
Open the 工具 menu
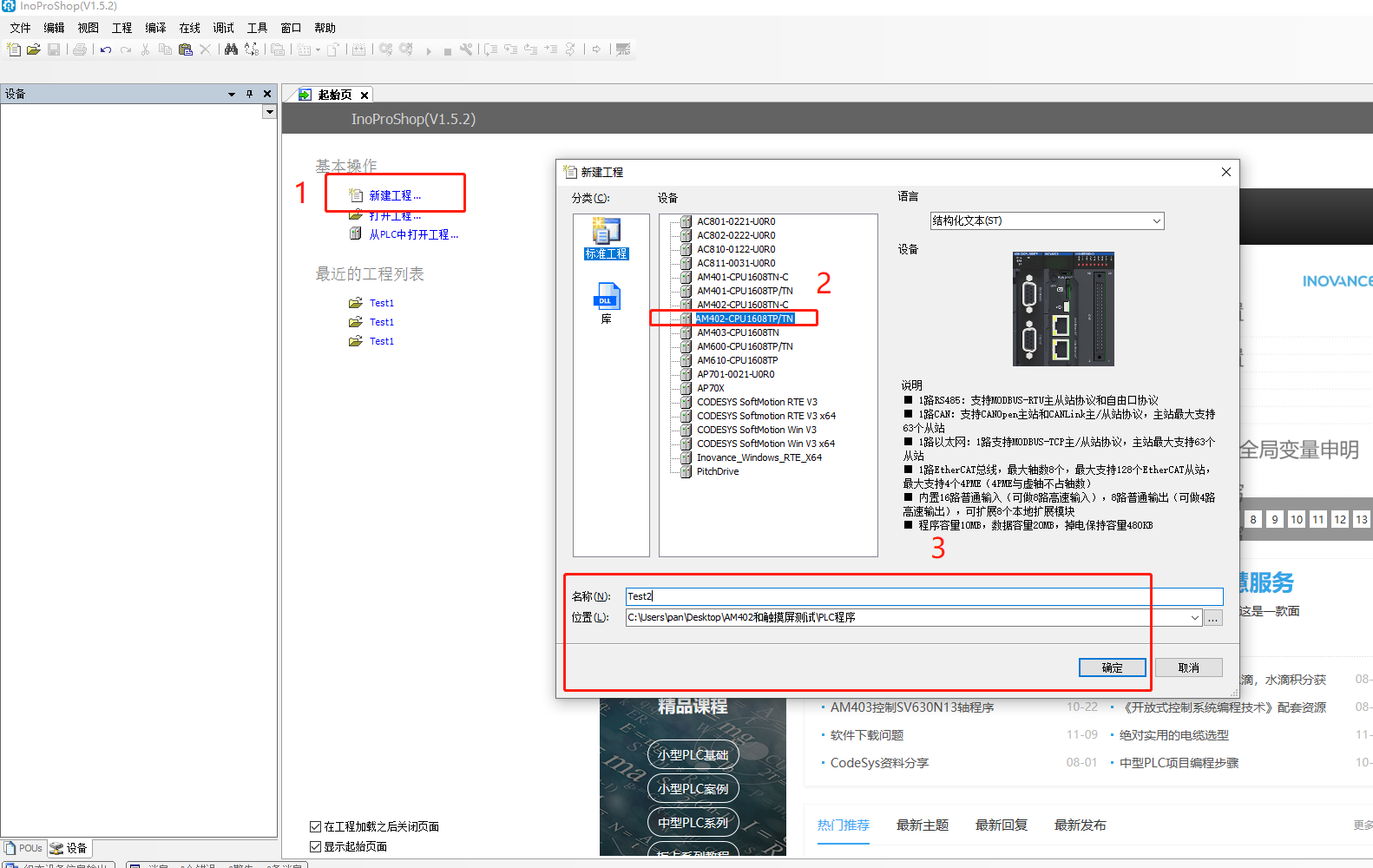coord(257,28)
